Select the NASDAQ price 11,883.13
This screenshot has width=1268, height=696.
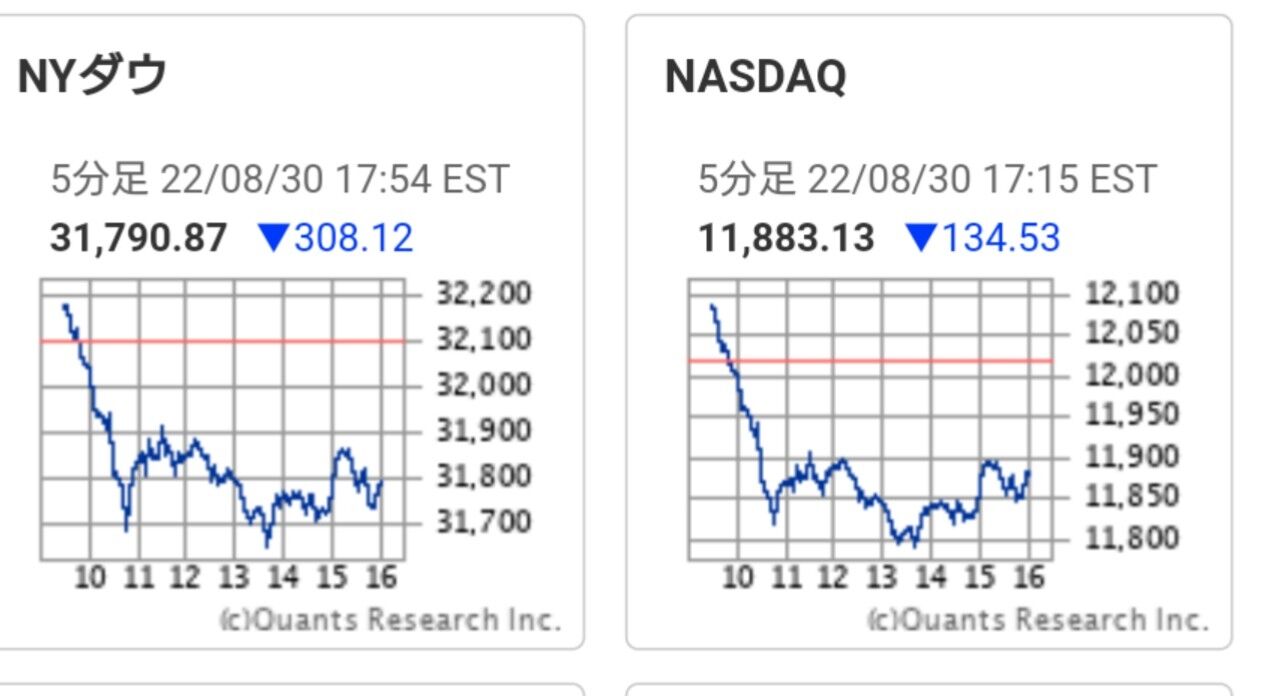786,238
